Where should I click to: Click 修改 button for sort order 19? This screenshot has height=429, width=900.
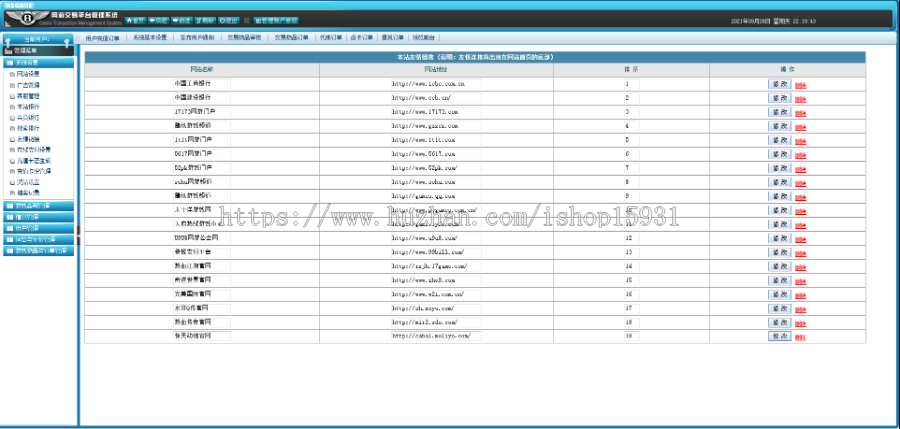(x=779, y=336)
